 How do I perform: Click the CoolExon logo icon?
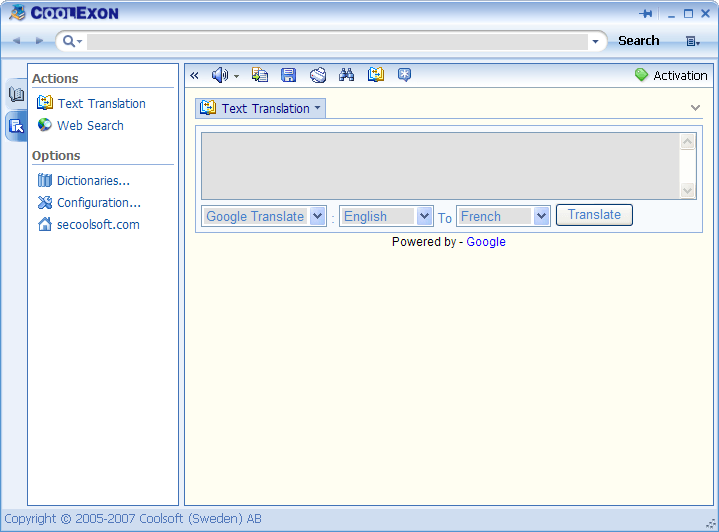(x=17, y=12)
